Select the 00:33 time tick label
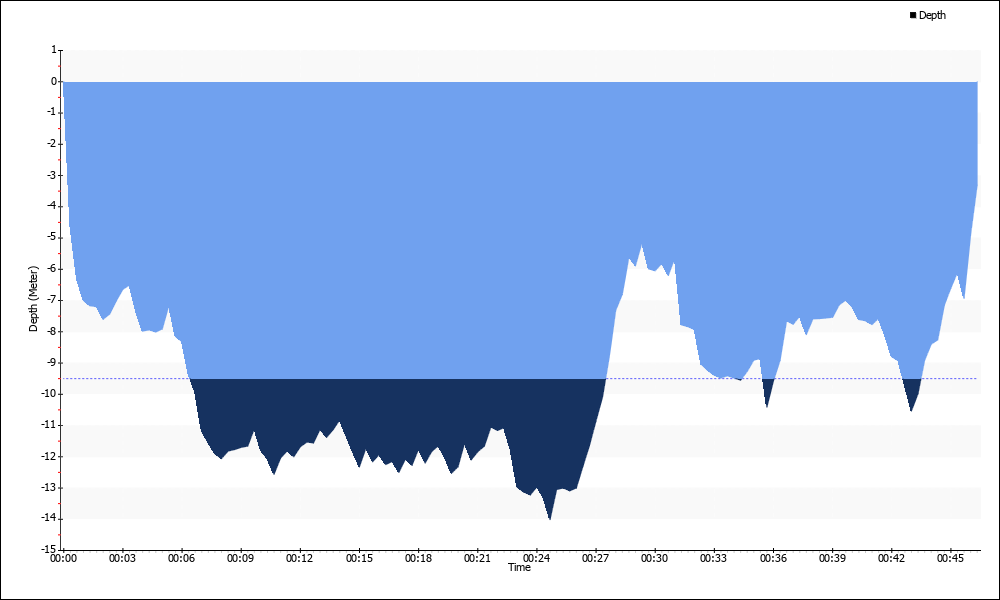The width and height of the screenshot is (1000, 600). pyautogui.click(x=714, y=559)
